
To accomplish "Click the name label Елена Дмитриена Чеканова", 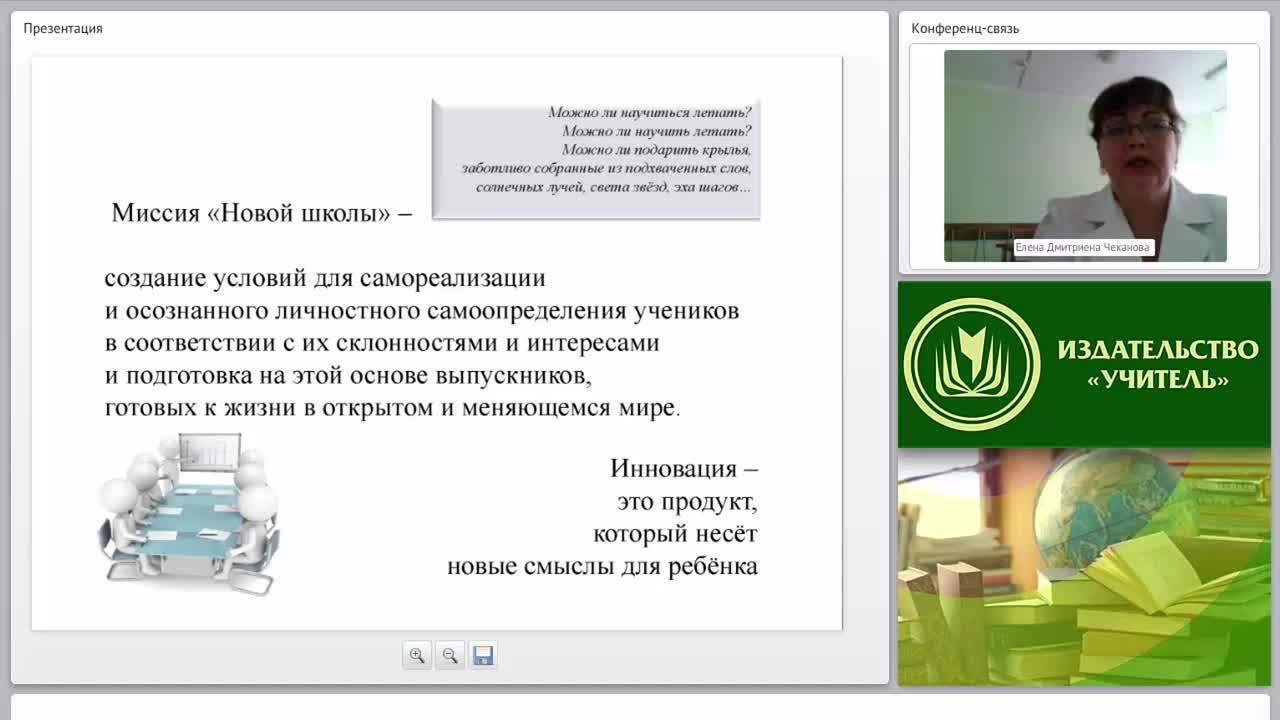I will pos(1084,247).
